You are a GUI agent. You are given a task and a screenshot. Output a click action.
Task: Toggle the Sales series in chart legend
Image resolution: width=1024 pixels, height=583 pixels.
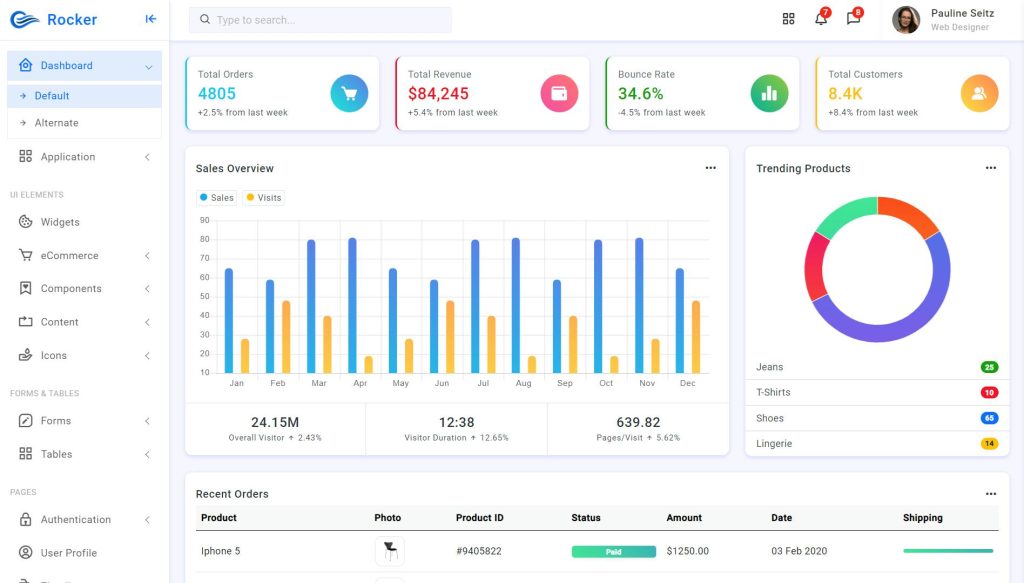coord(216,197)
